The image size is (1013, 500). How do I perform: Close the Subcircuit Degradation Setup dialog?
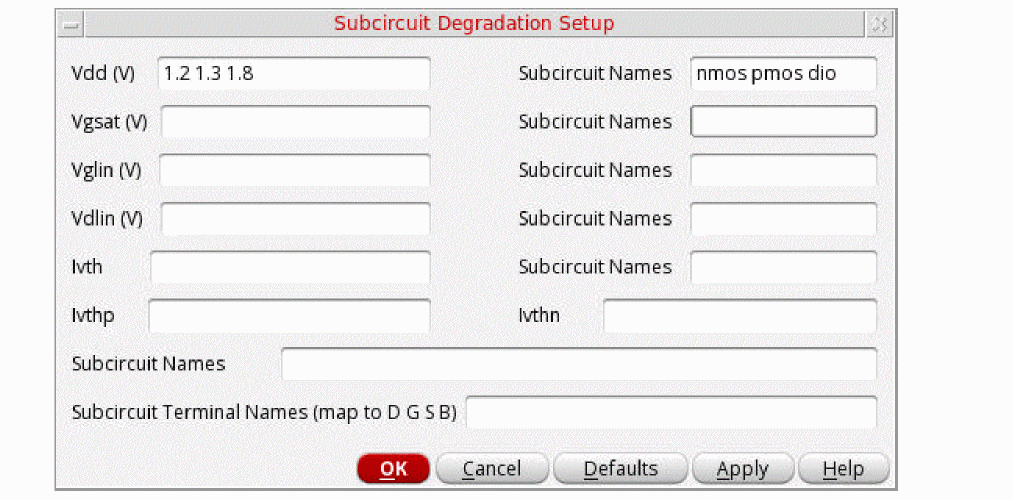coord(879,23)
